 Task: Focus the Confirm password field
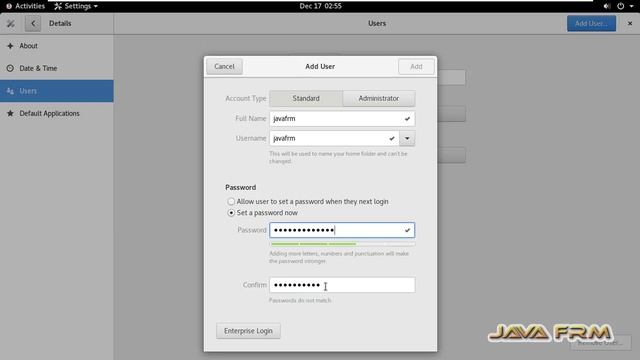pyautogui.click(x=342, y=285)
